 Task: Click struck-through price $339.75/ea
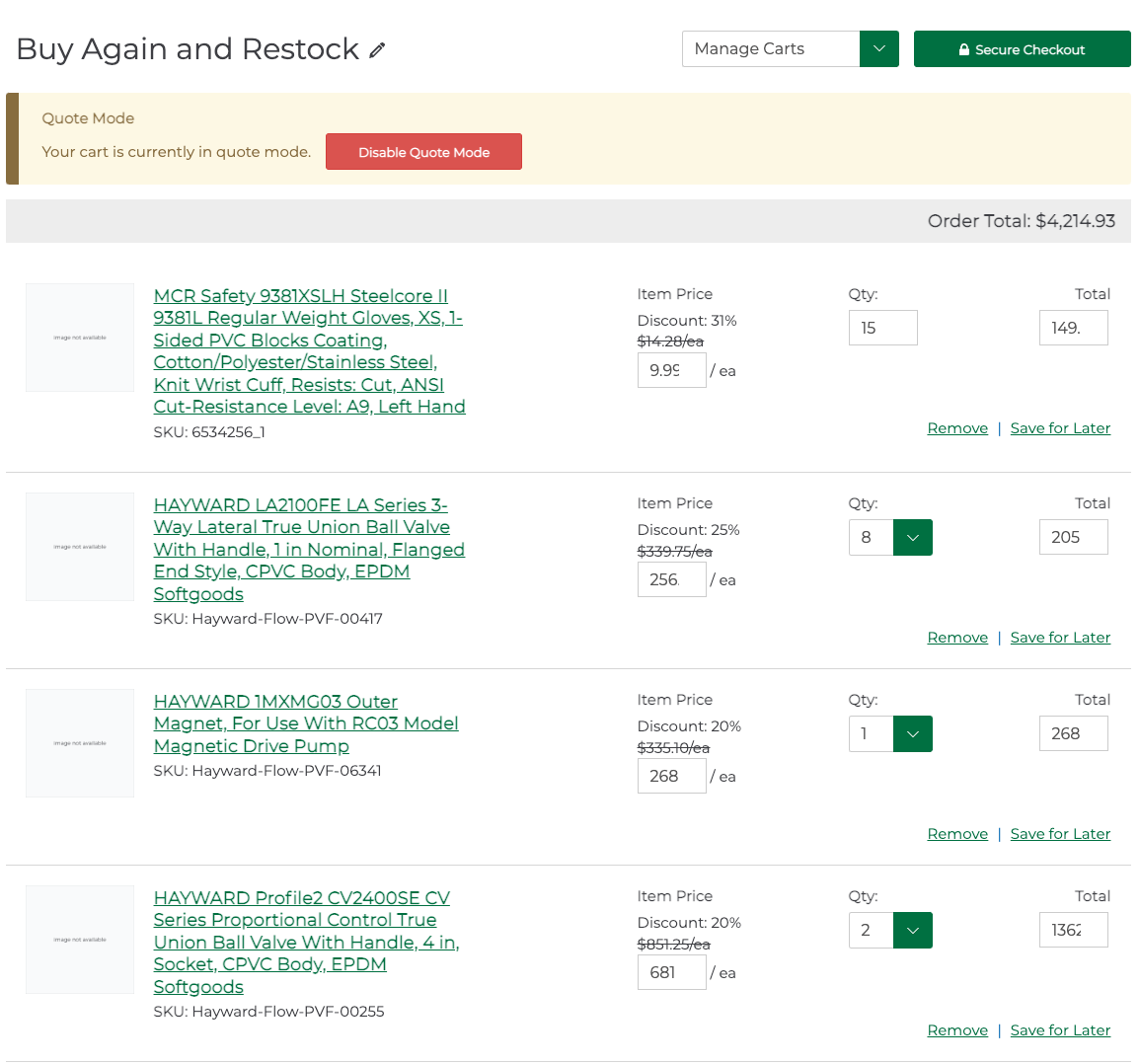coord(675,552)
